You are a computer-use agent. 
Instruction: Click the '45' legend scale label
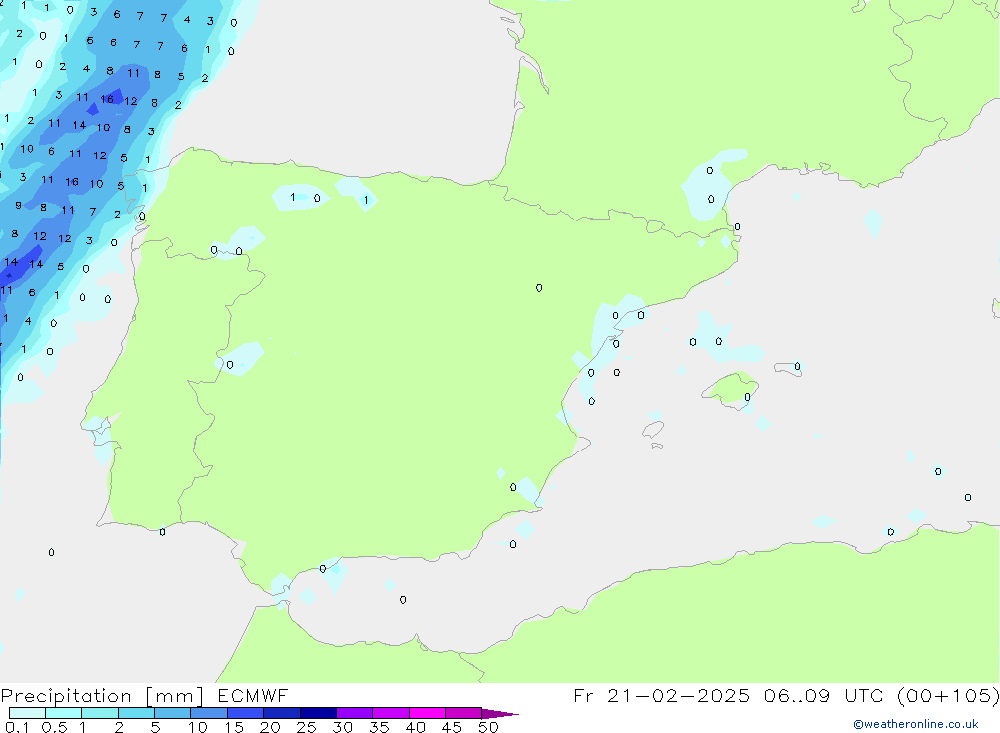[452, 727]
